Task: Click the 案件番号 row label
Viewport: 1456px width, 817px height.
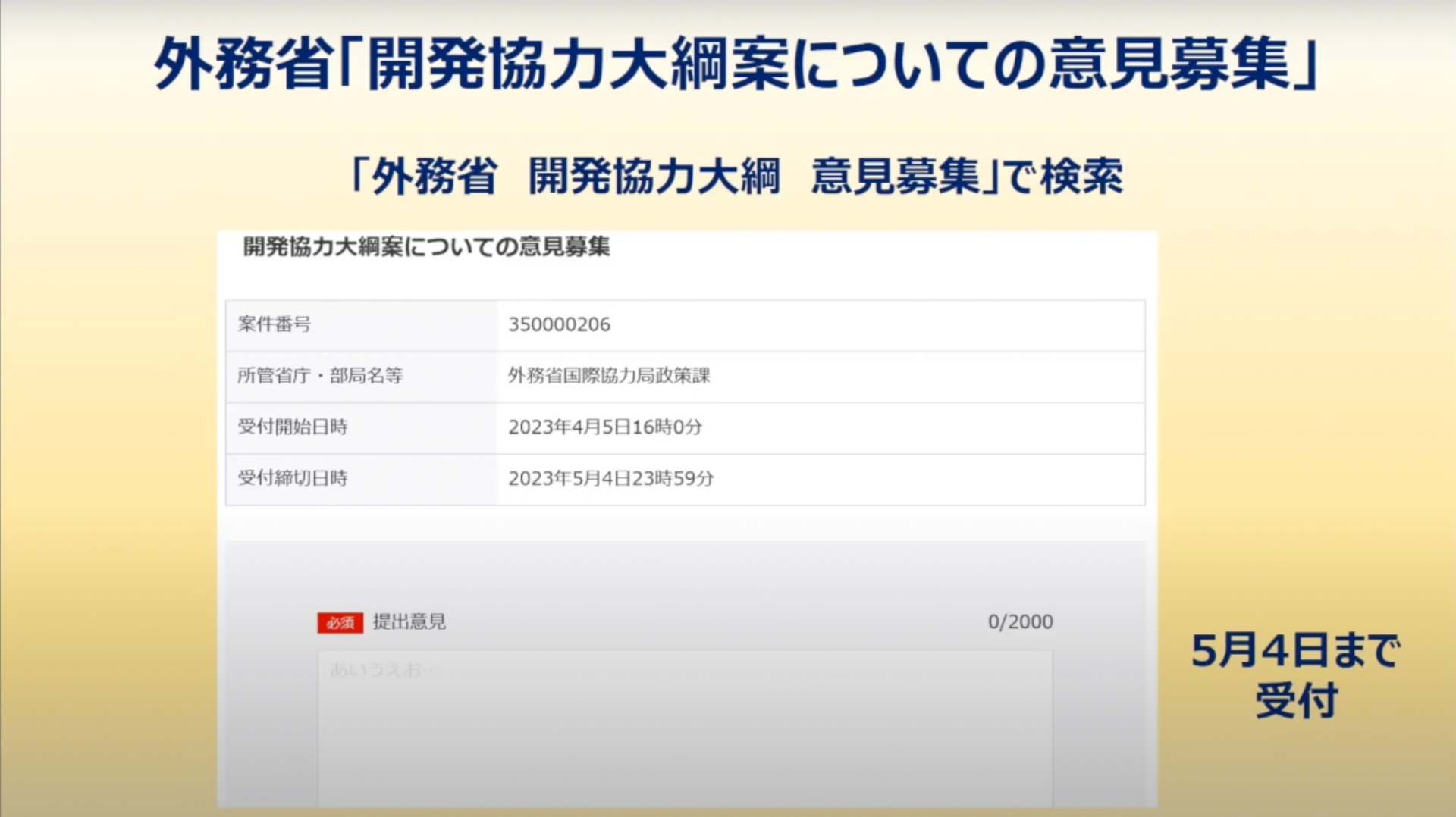Action: point(275,324)
